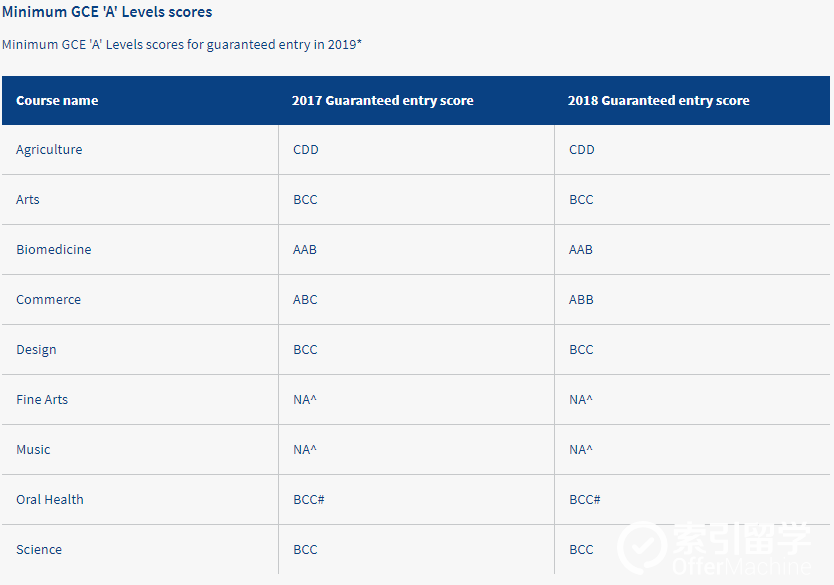Screen dimensions: 834x585
Task: Click the Minimum GCE 'A' Levels scores heading
Action: pyautogui.click(x=107, y=12)
